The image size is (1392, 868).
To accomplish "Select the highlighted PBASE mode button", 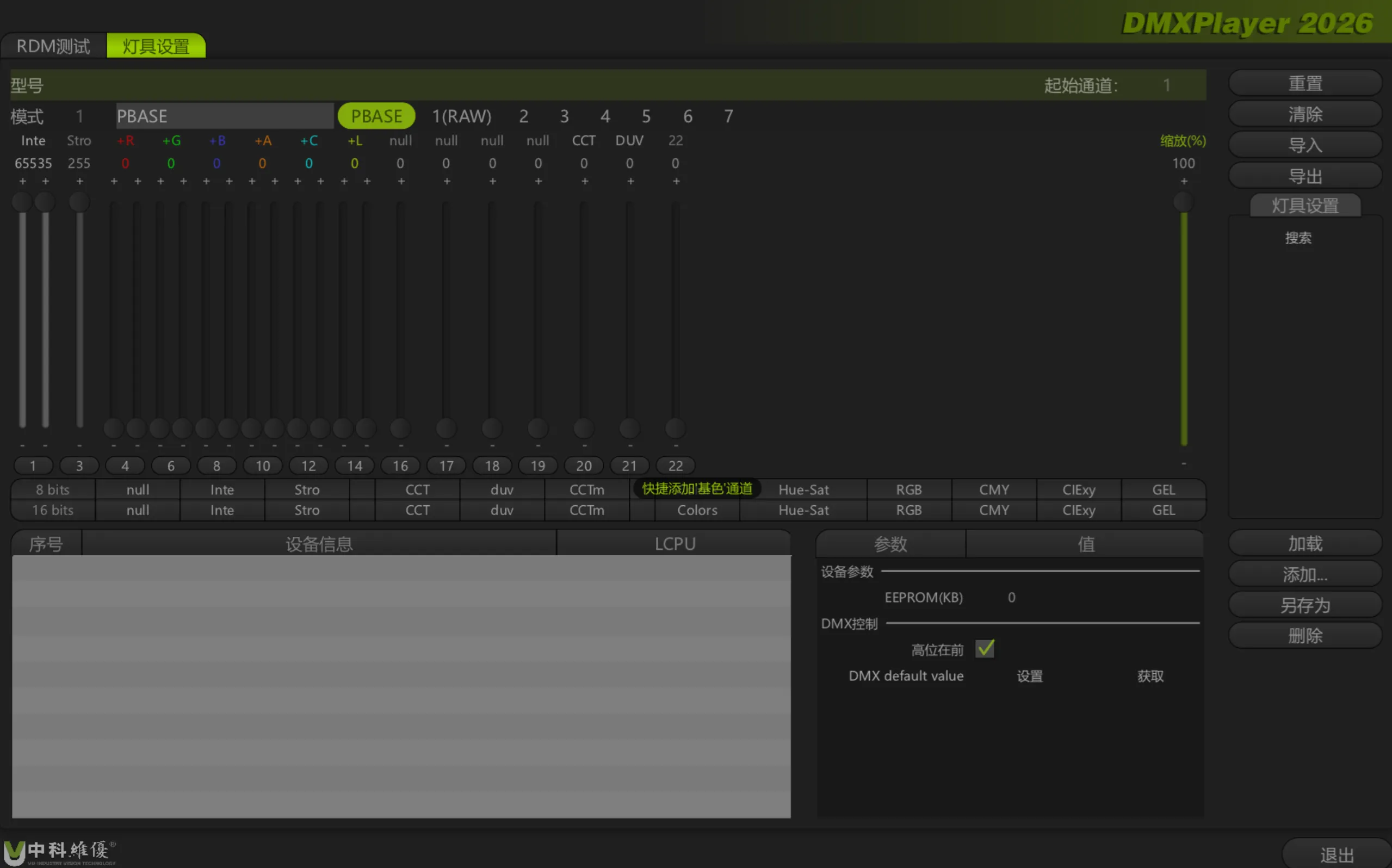I will click(x=376, y=116).
